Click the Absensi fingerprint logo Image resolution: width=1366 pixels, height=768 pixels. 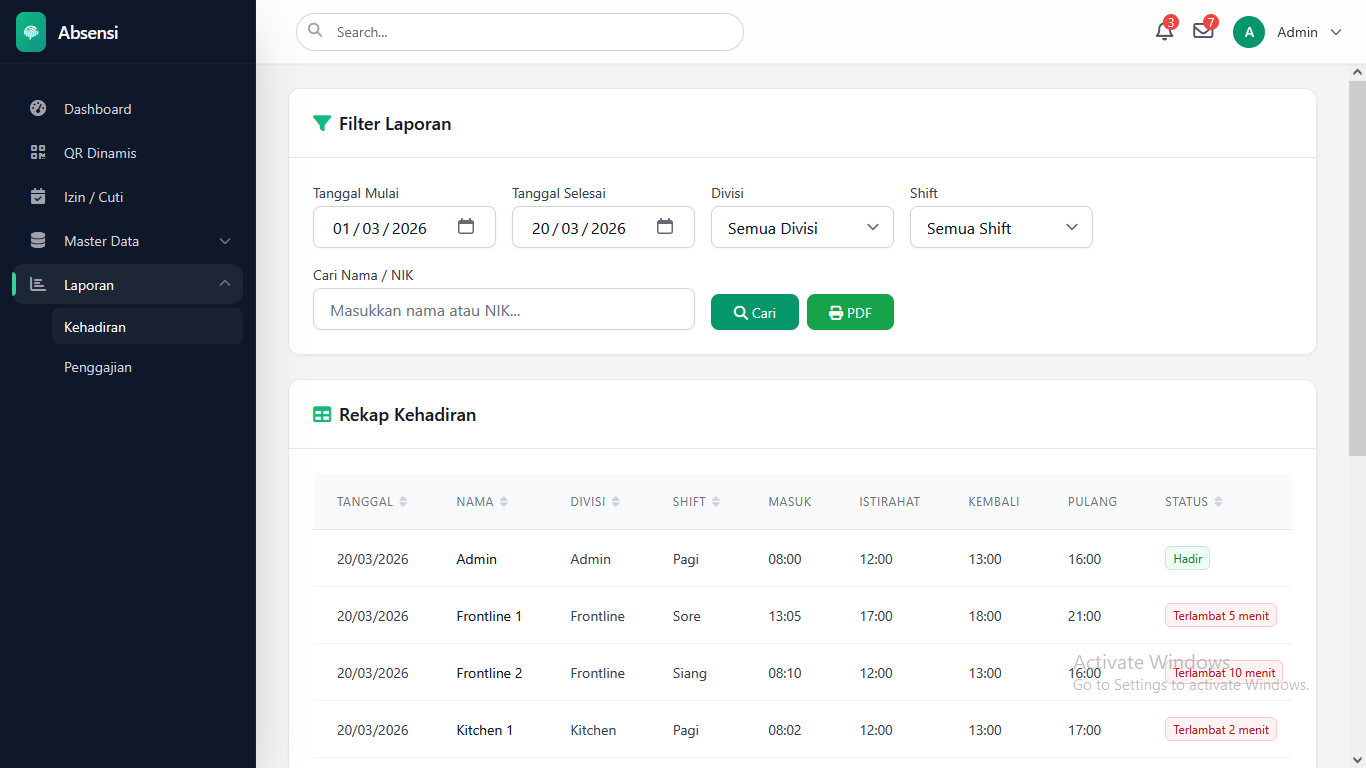[31, 32]
